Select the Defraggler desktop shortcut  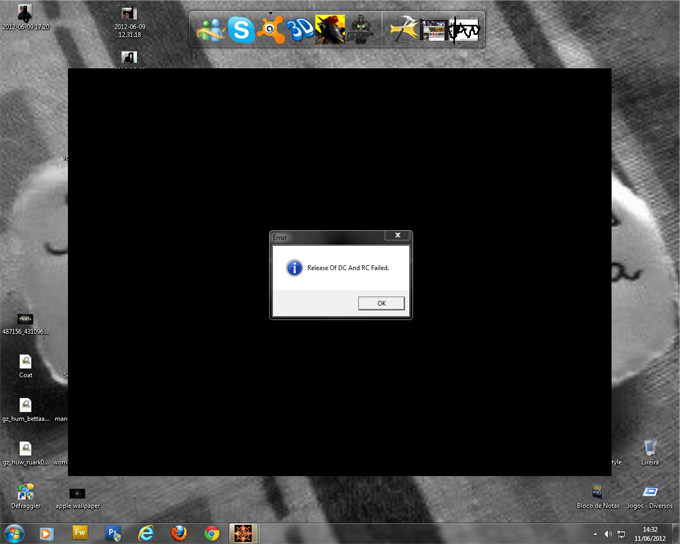point(25,494)
